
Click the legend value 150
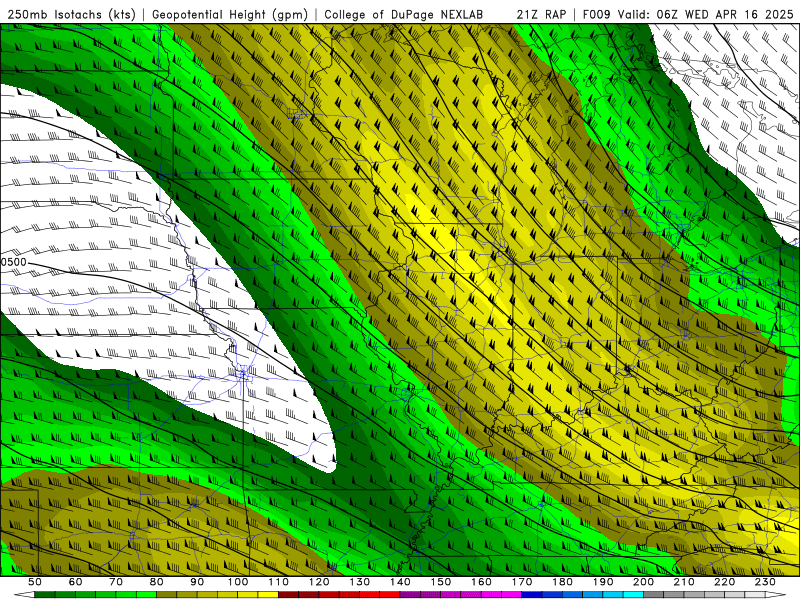441,582
